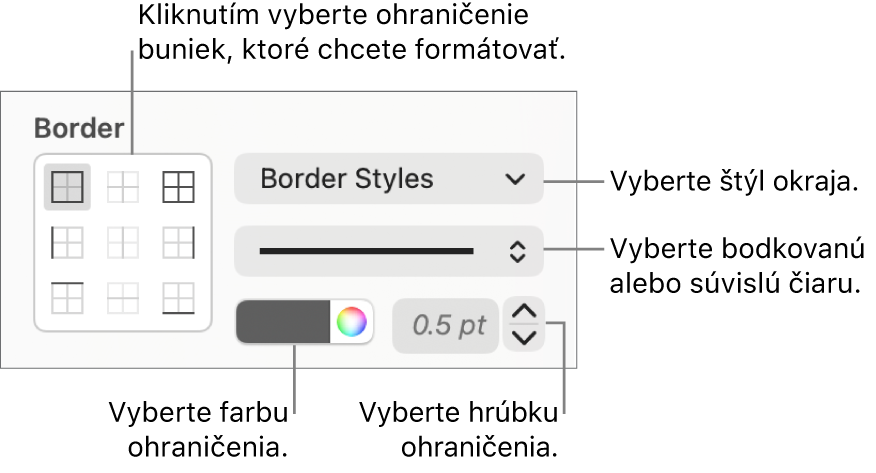Pick the top border icon

(x=67, y=298)
